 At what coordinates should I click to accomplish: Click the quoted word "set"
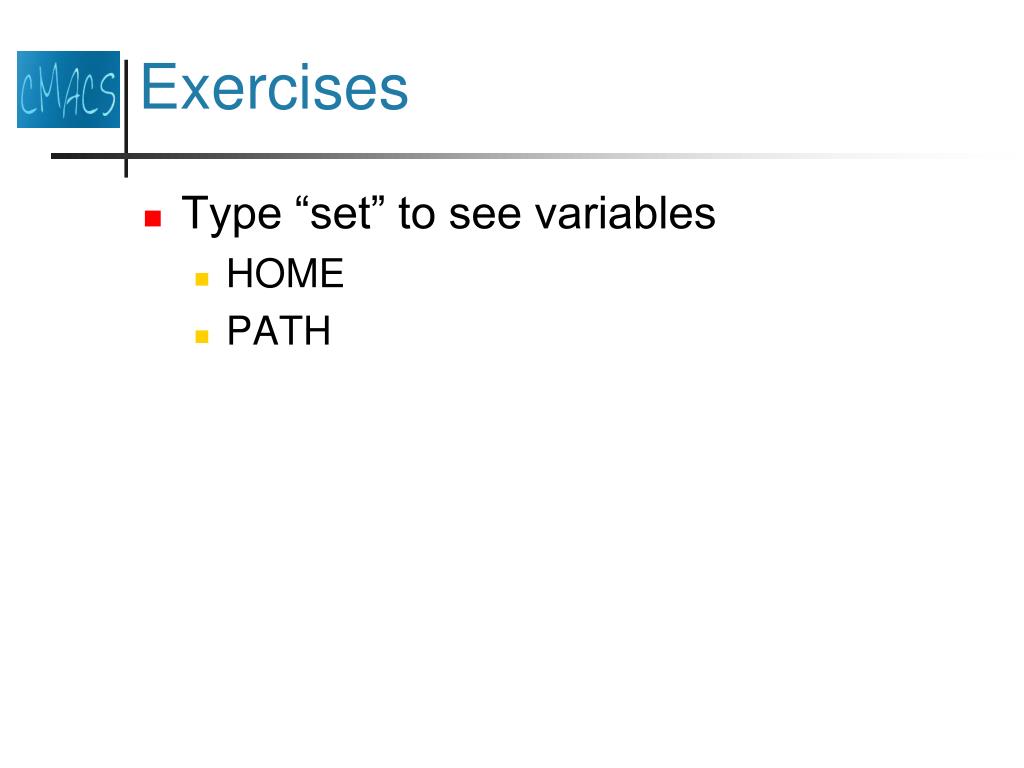340,213
